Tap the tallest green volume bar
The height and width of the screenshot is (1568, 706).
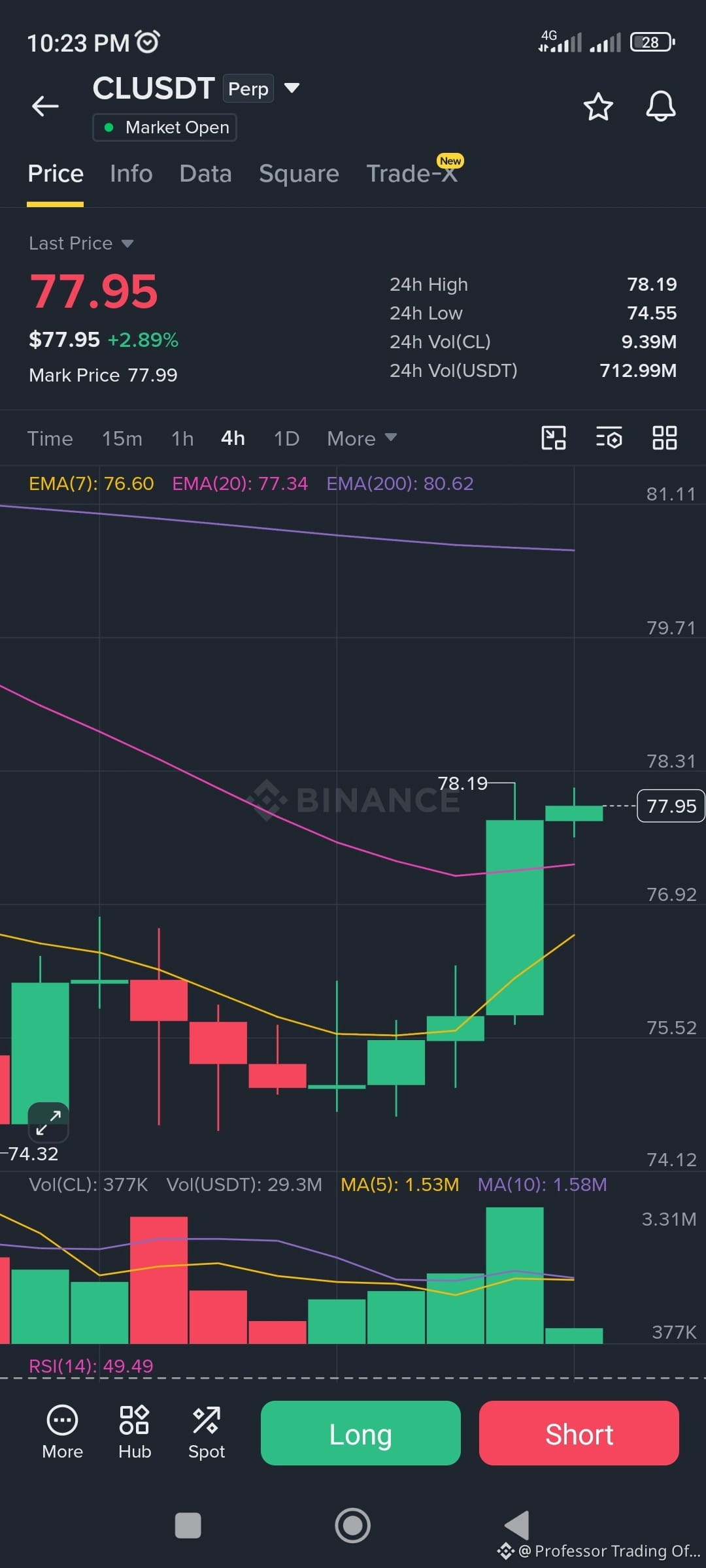pos(515,1275)
